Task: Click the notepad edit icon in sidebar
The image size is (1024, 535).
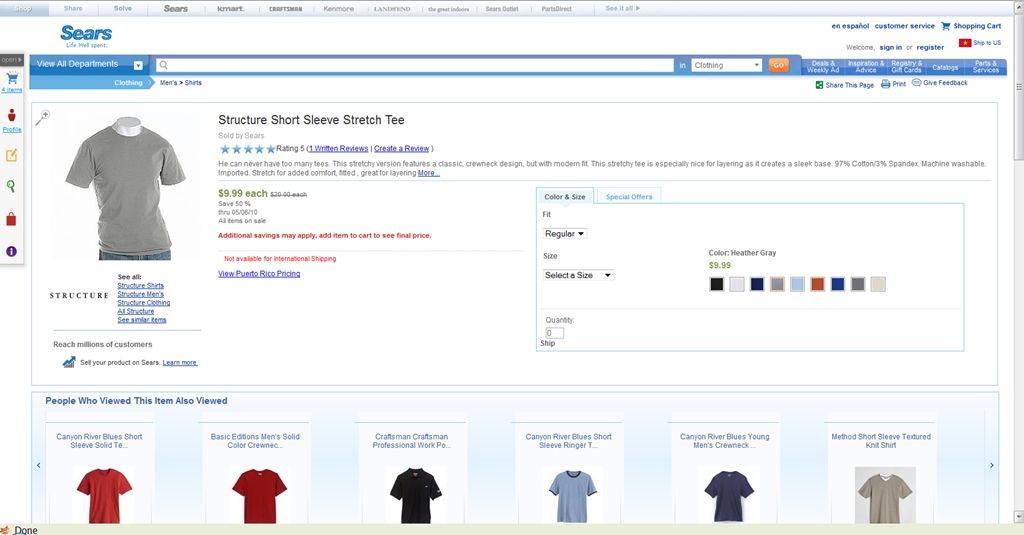Action: [11, 155]
